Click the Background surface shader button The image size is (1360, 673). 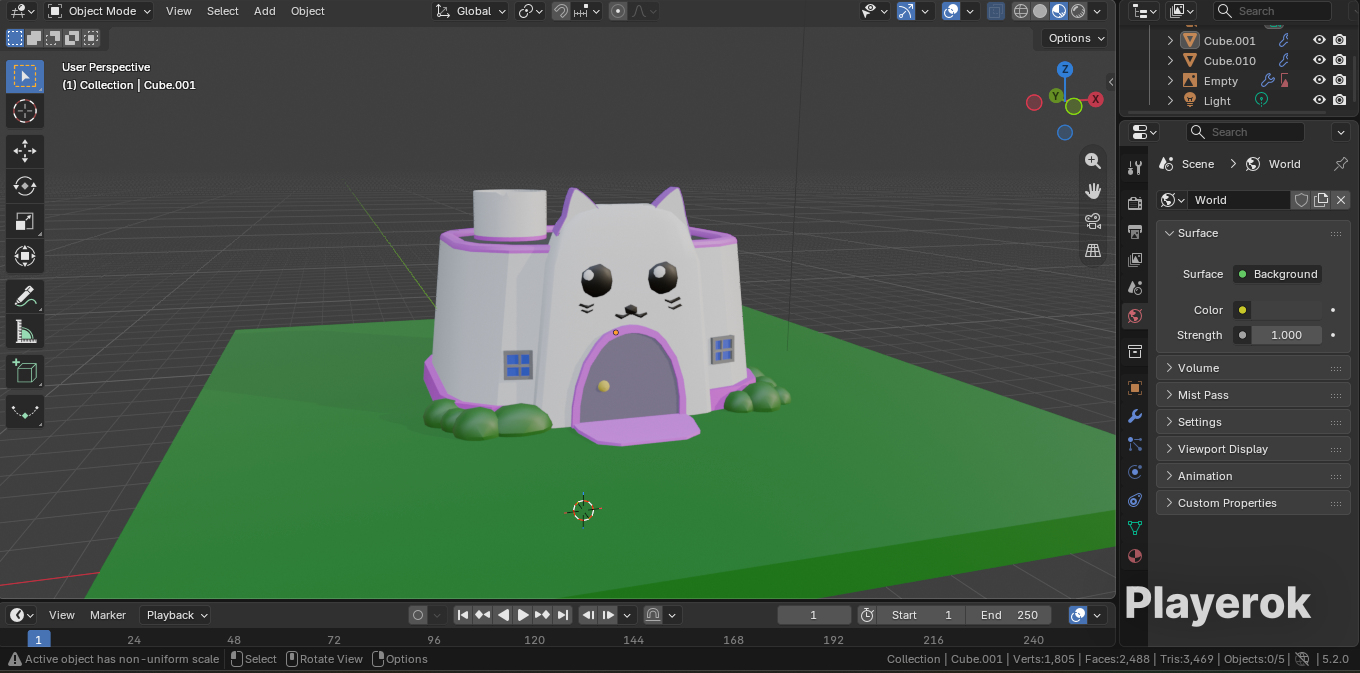[1277, 274]
